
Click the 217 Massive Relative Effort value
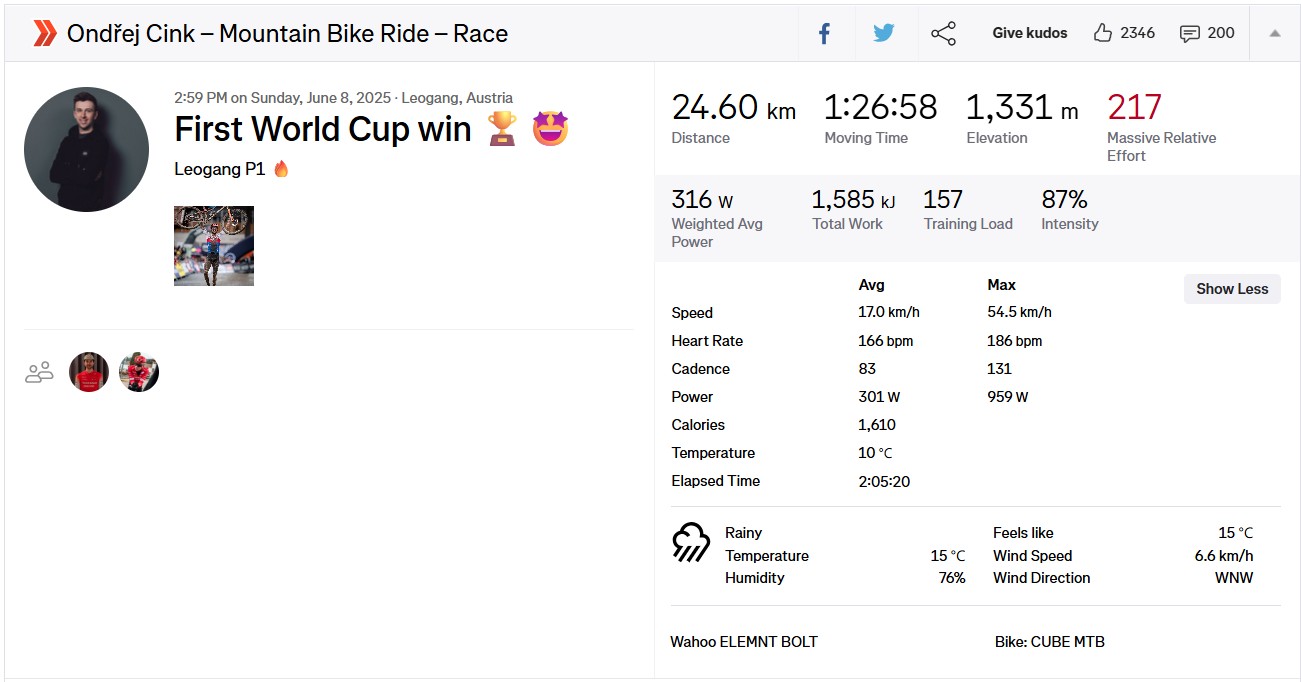coord(1134,107)
